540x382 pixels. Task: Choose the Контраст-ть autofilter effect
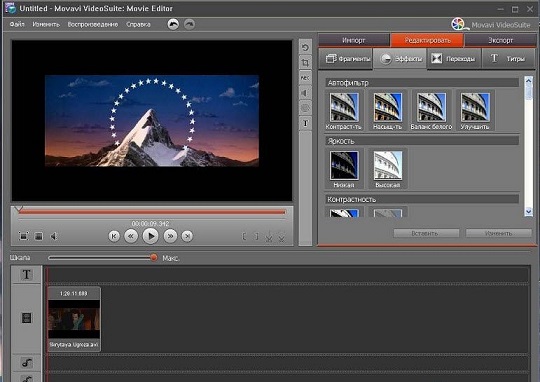(x=344, y=111)
